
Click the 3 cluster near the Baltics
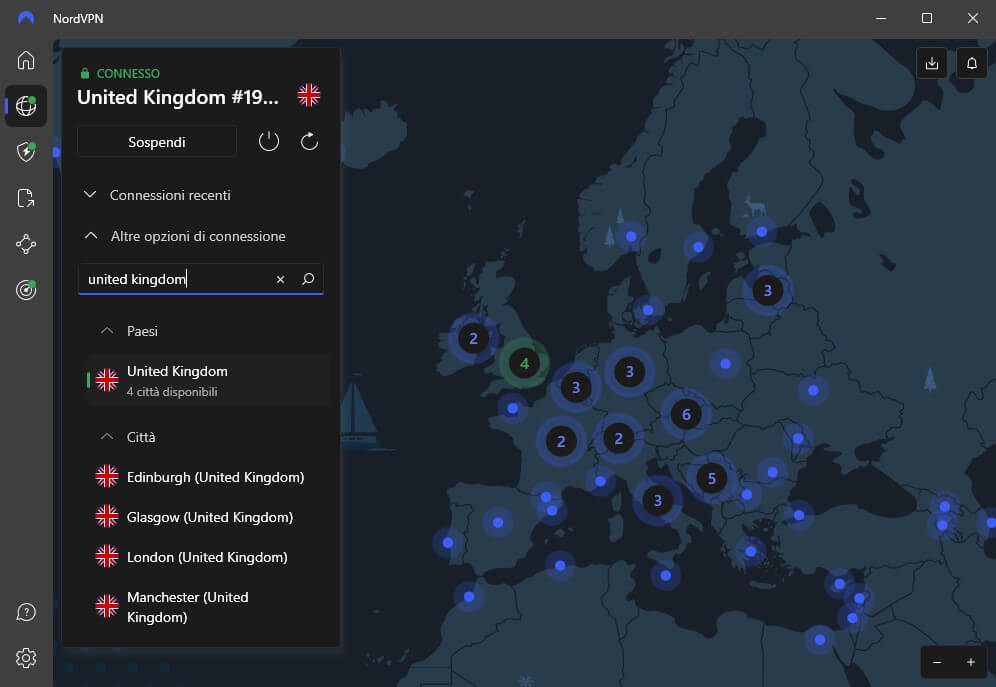[x=767, y=290]
